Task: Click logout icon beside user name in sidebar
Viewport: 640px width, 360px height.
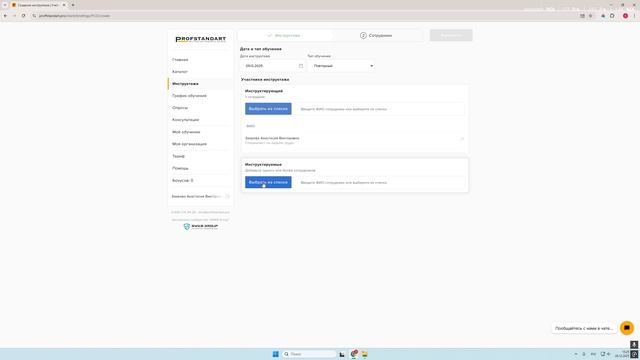Action: click(x=227, y=196)
